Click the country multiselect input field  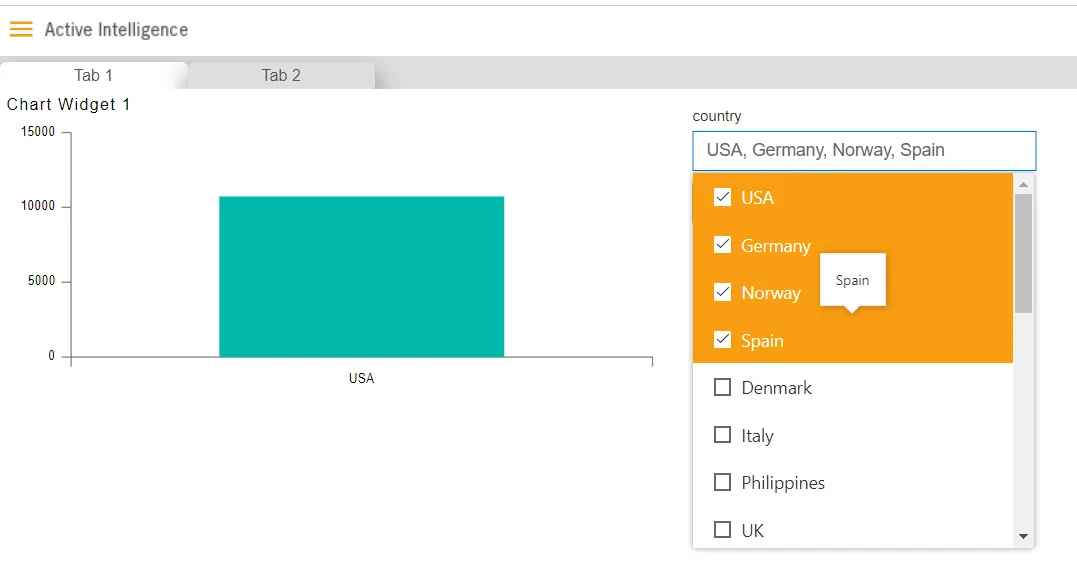point(864,150)
